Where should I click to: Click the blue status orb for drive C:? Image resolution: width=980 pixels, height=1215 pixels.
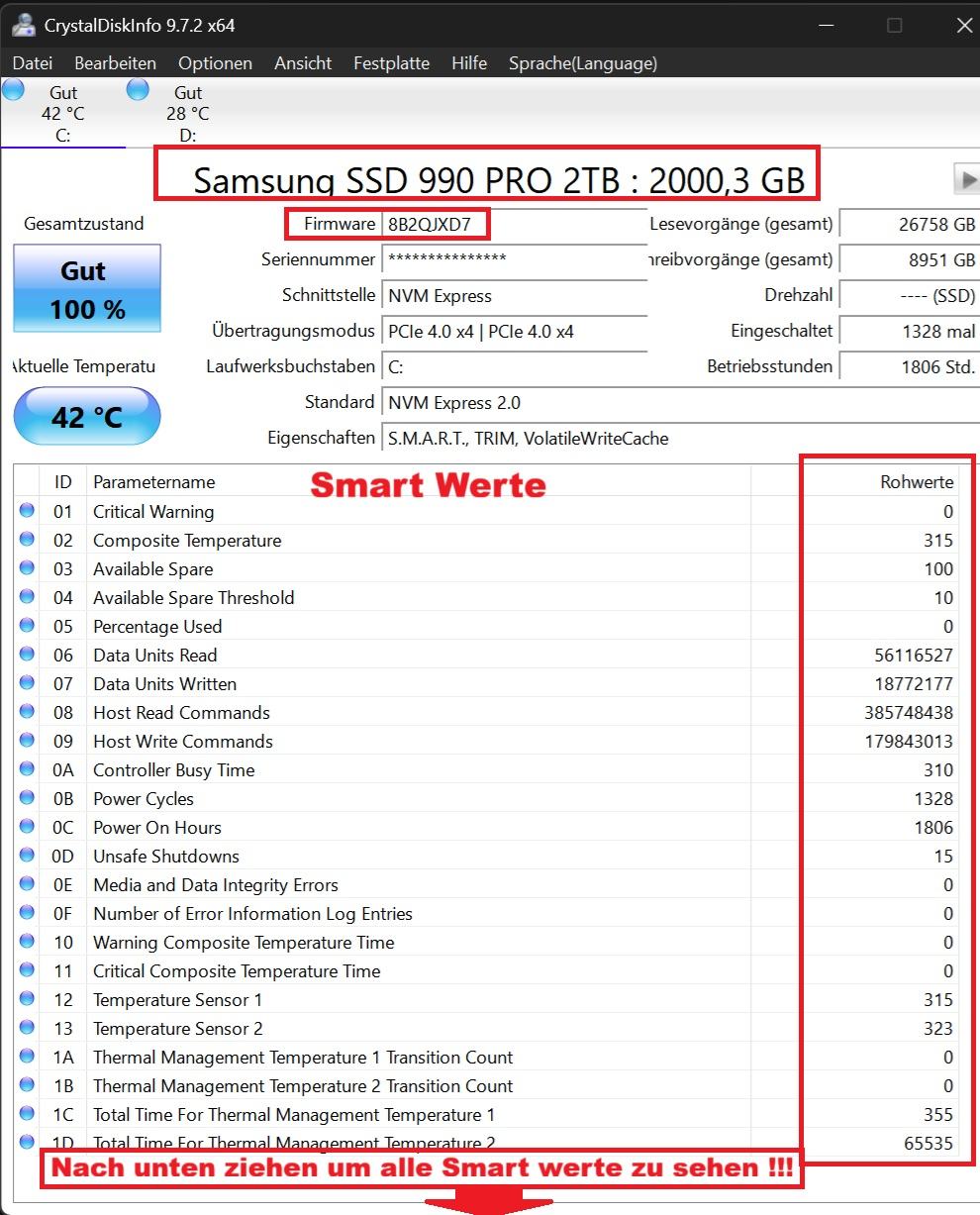coord(13,90)
